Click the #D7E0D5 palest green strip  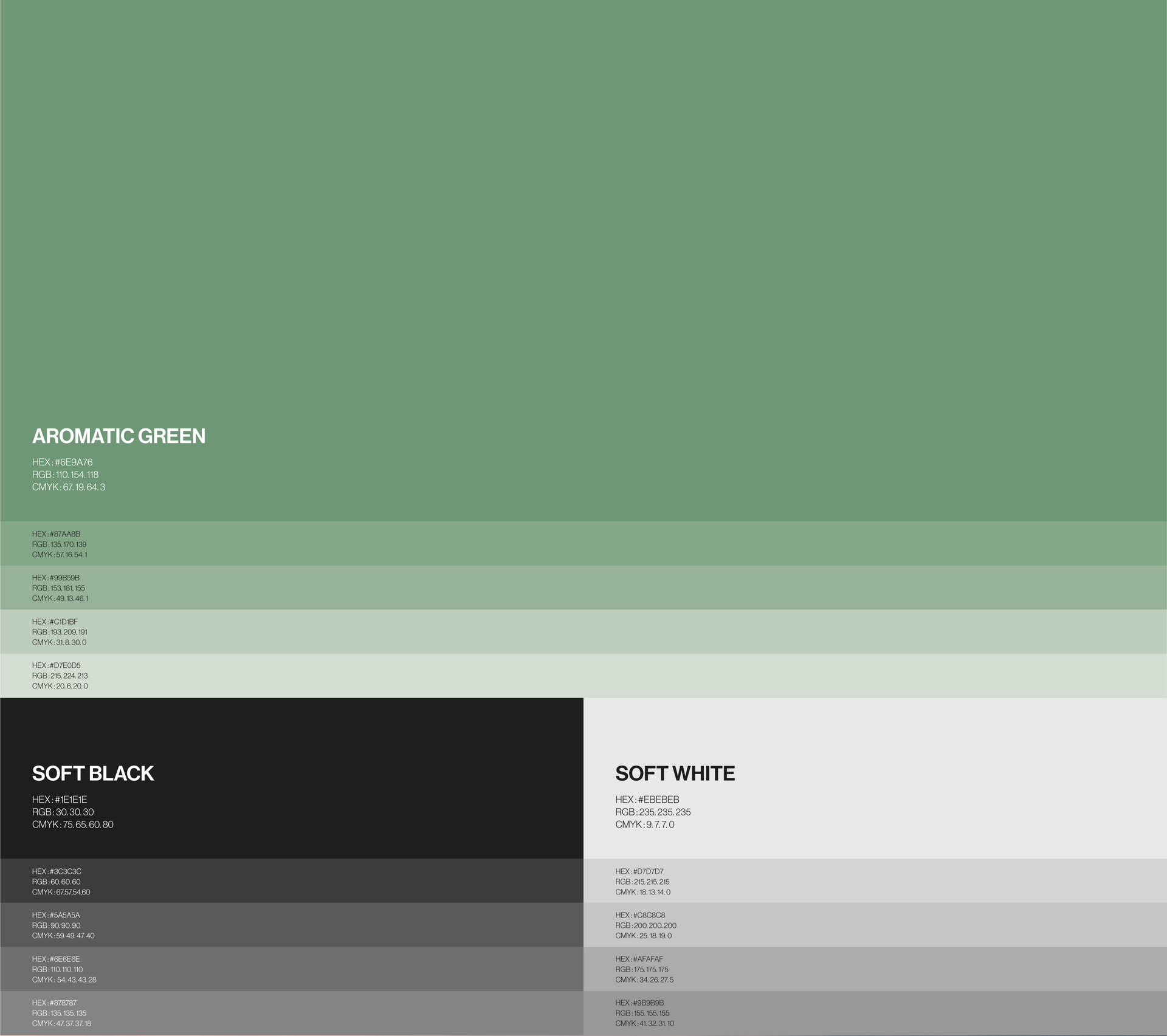pos(583,676)
